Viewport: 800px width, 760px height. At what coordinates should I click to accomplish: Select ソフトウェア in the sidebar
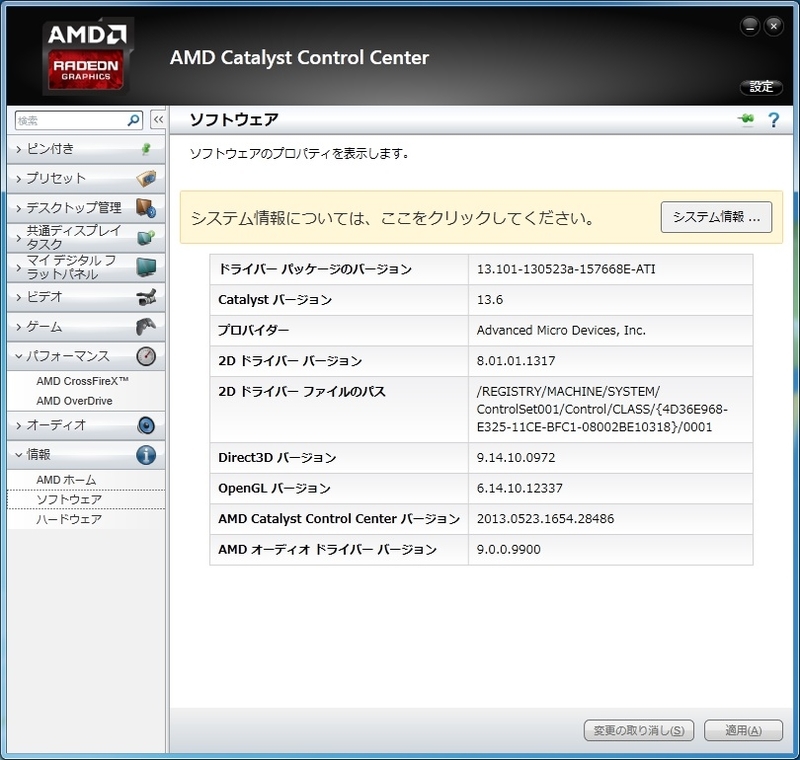pyautogui.click(x=86, y=499)
